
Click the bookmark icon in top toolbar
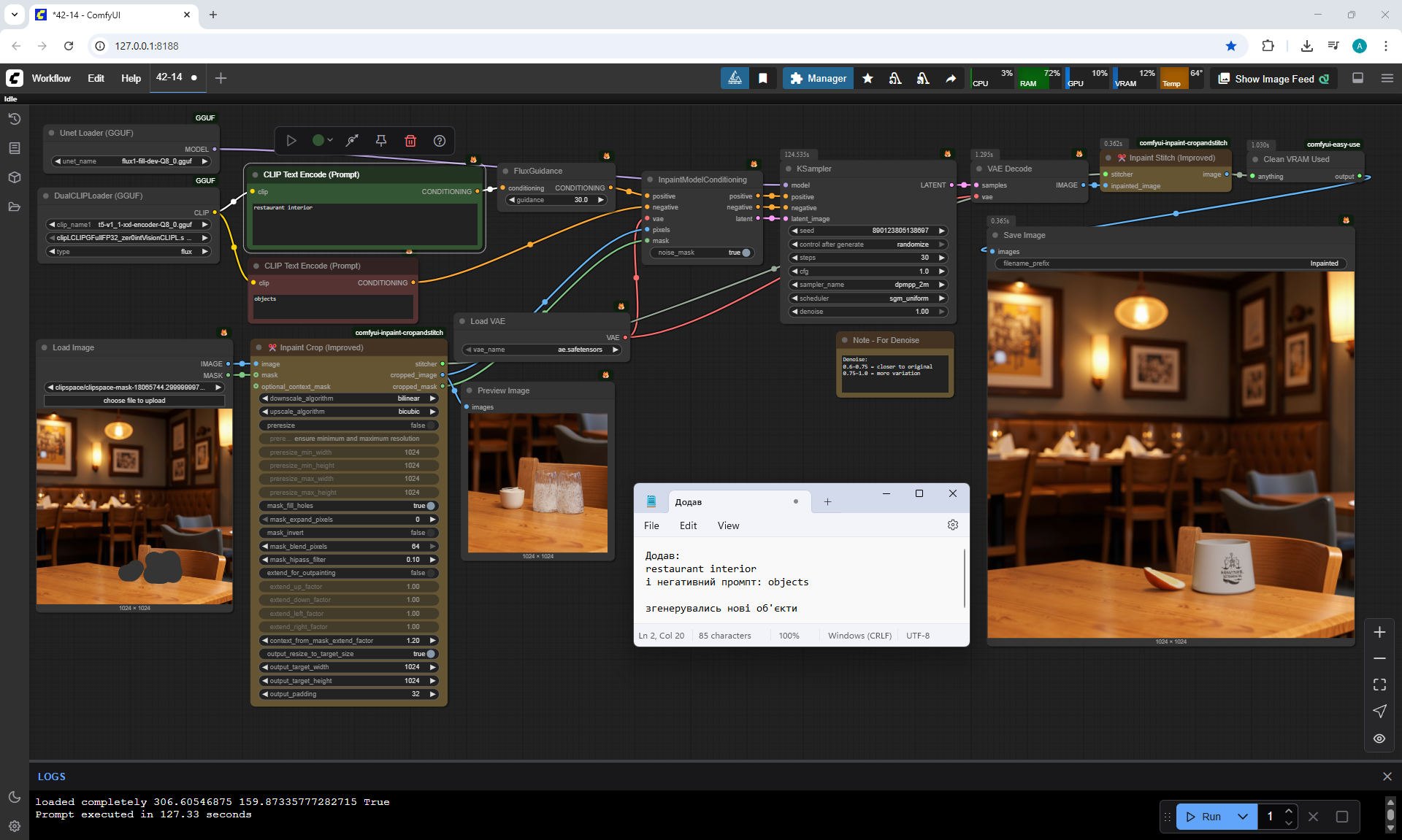pyautogui.click(x=763, y=79)
